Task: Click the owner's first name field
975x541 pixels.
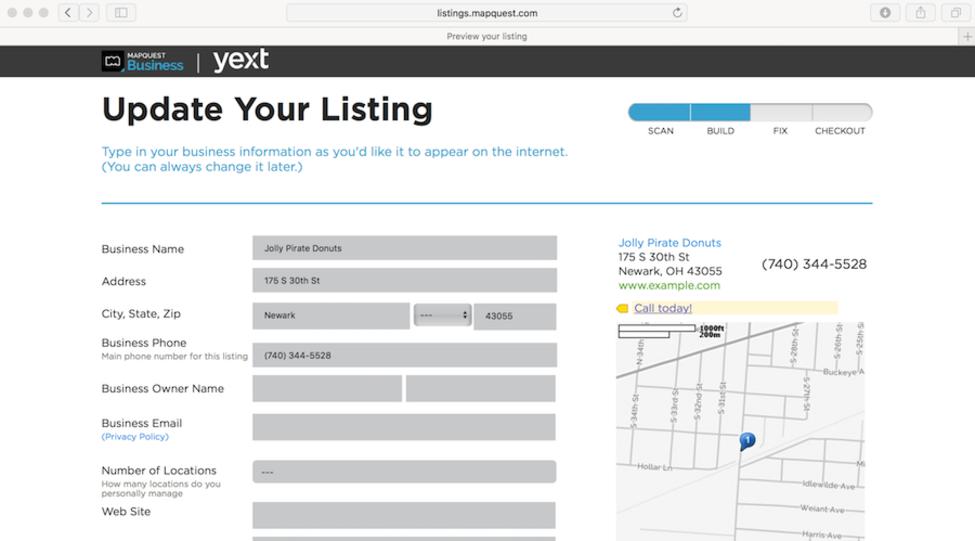Action: pyautogui.click(x=327, y=389)
